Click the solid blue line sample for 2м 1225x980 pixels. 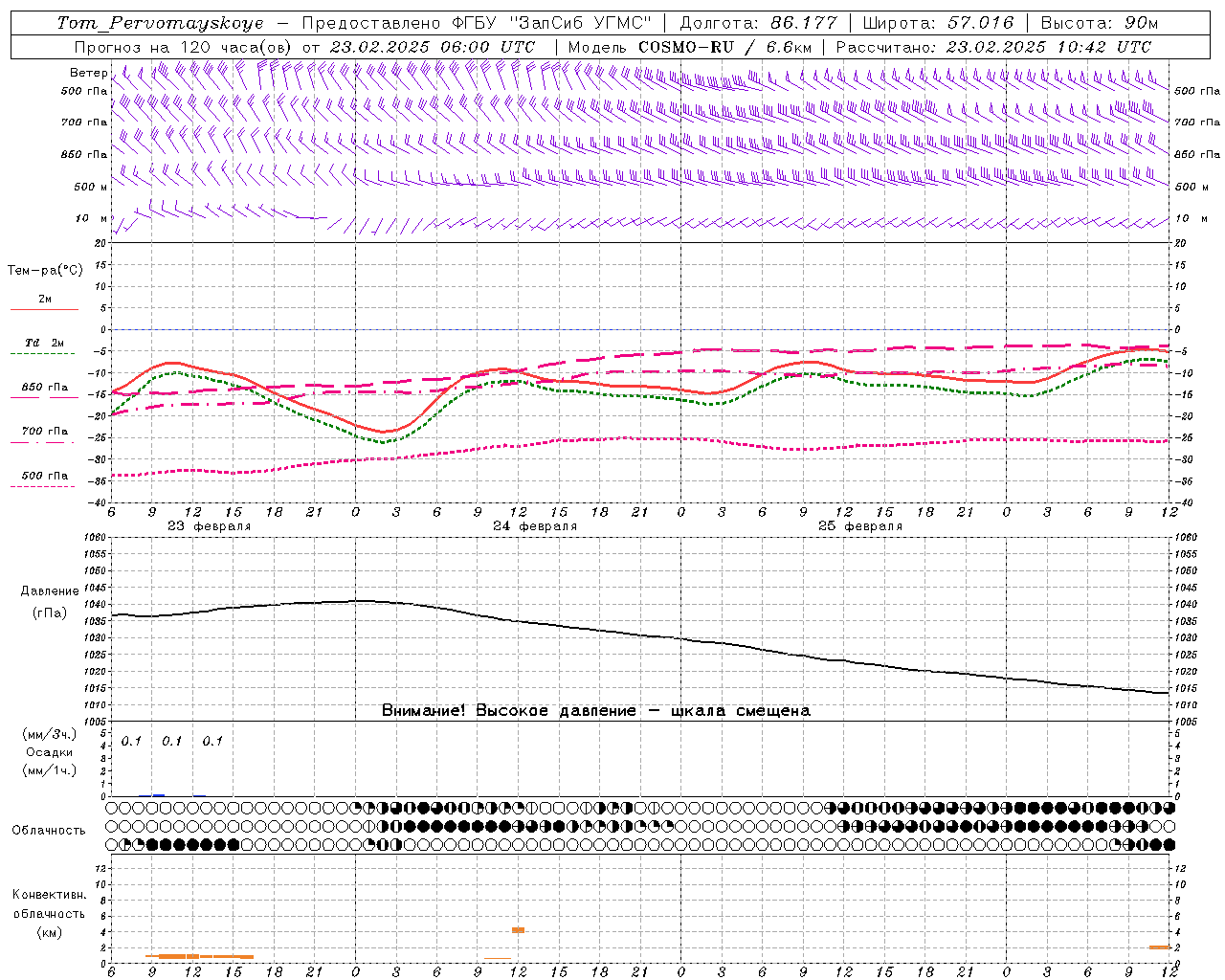44,310
